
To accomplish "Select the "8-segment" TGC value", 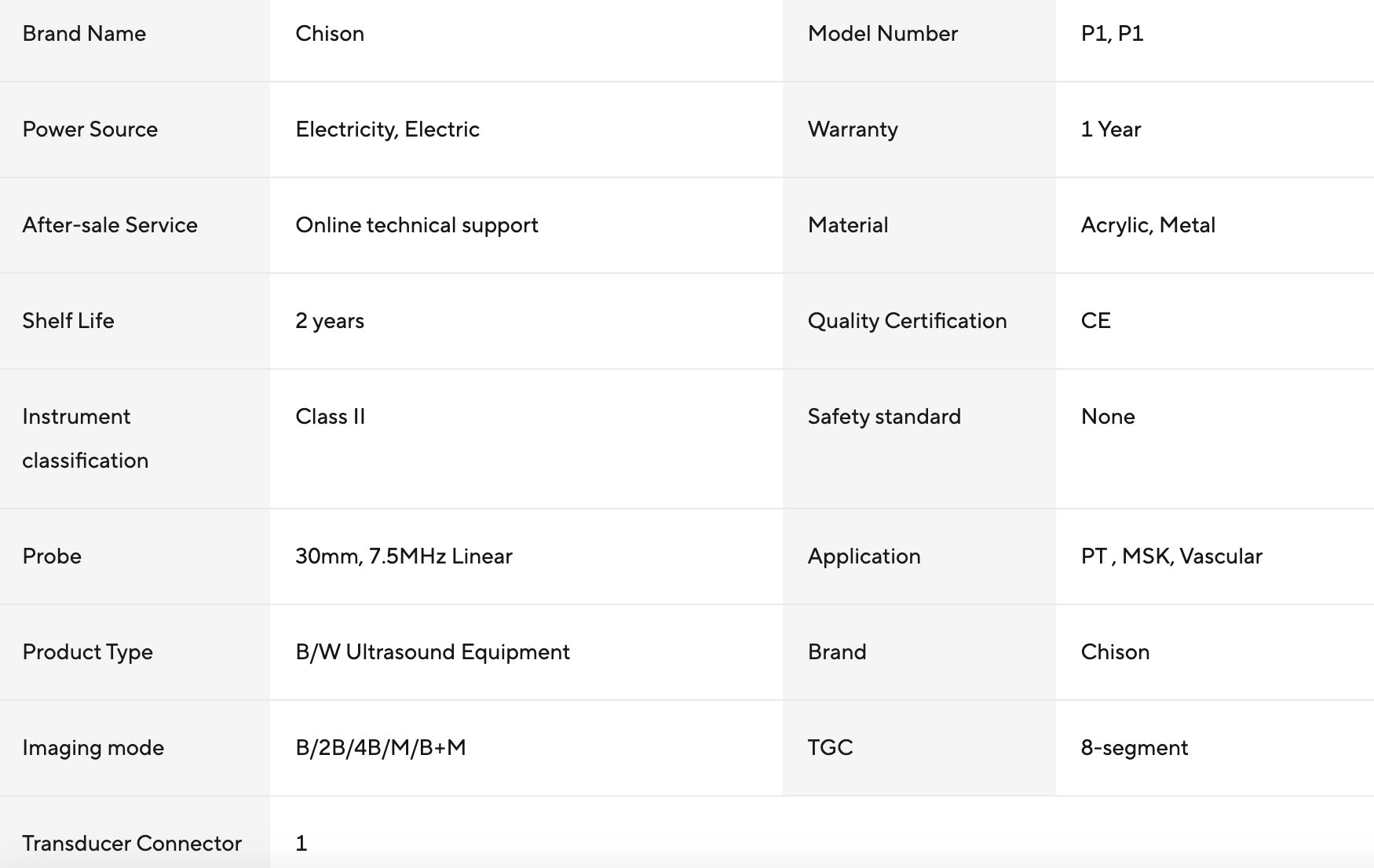I will pyautogui.click(x=1134, y=748).
